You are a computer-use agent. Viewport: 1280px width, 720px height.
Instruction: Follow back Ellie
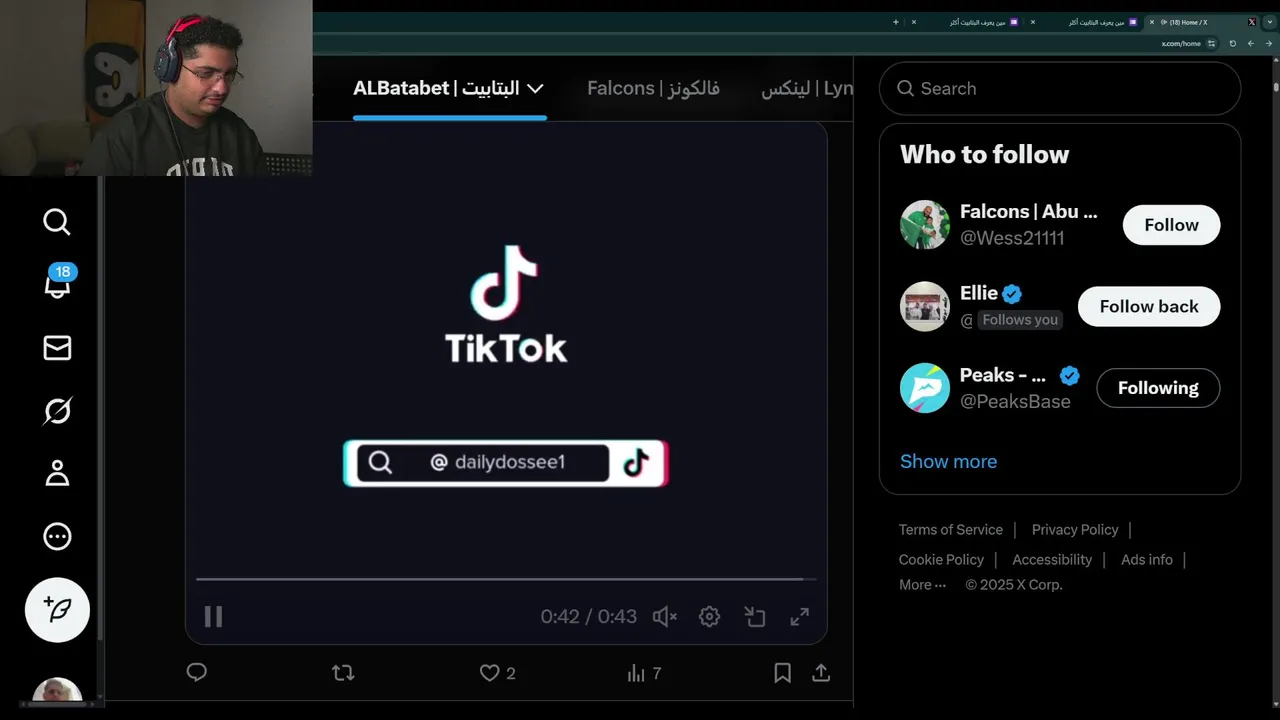click(1149, 306)
